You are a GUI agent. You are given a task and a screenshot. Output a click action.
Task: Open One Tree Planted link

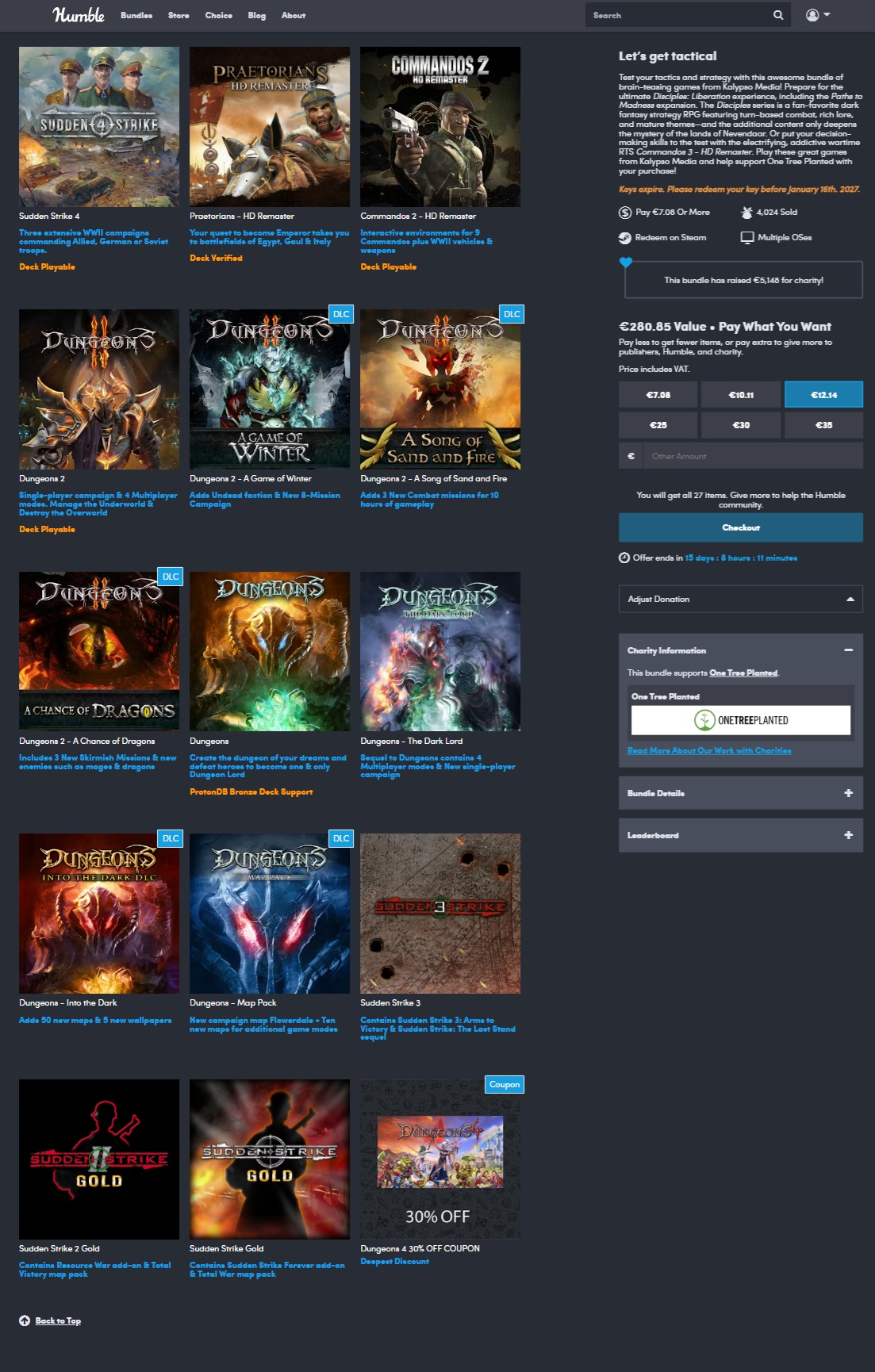[x=743, y=673]
